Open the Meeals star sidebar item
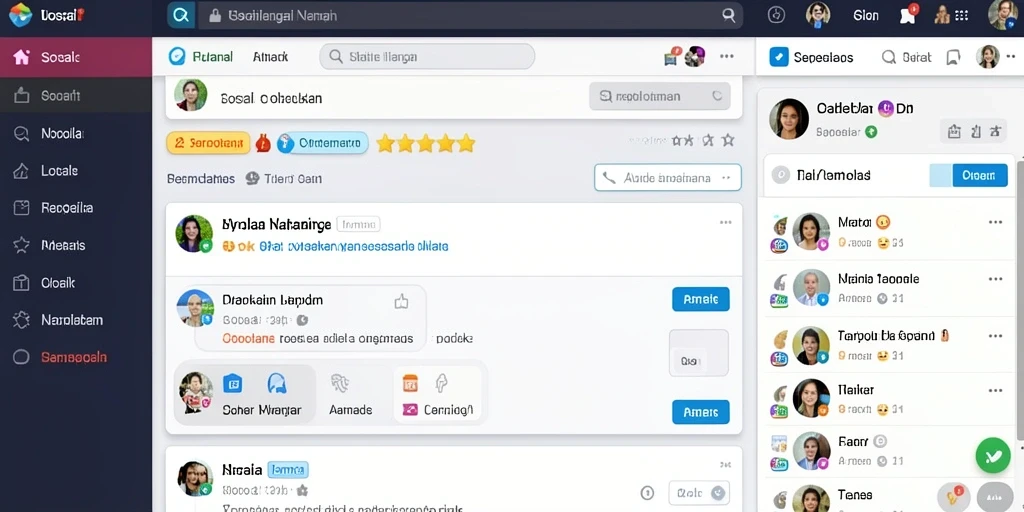Viewport: 1024px width, 512px height. tap(76, 246)
